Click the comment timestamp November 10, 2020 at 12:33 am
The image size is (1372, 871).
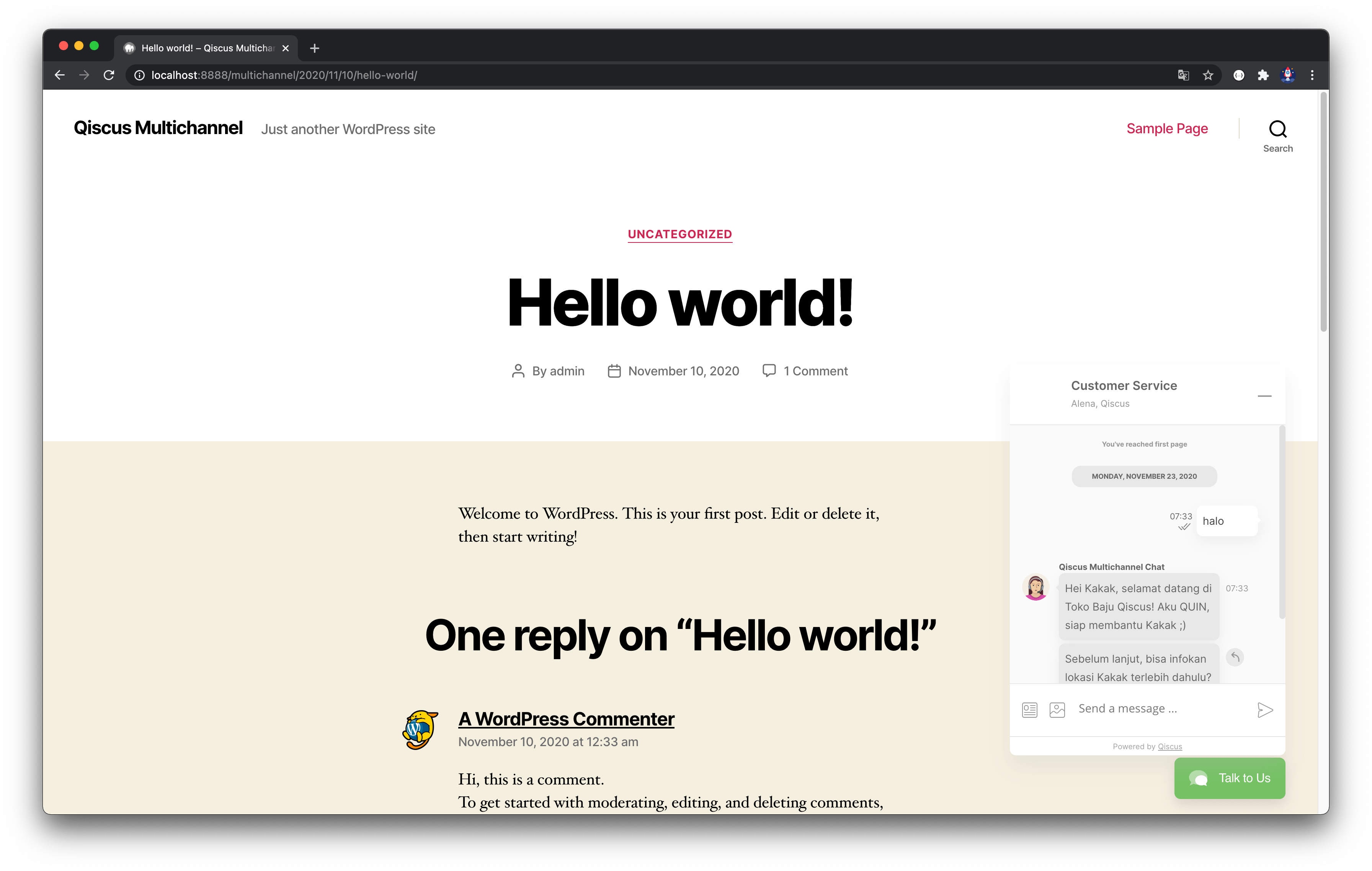click(548, 742)
